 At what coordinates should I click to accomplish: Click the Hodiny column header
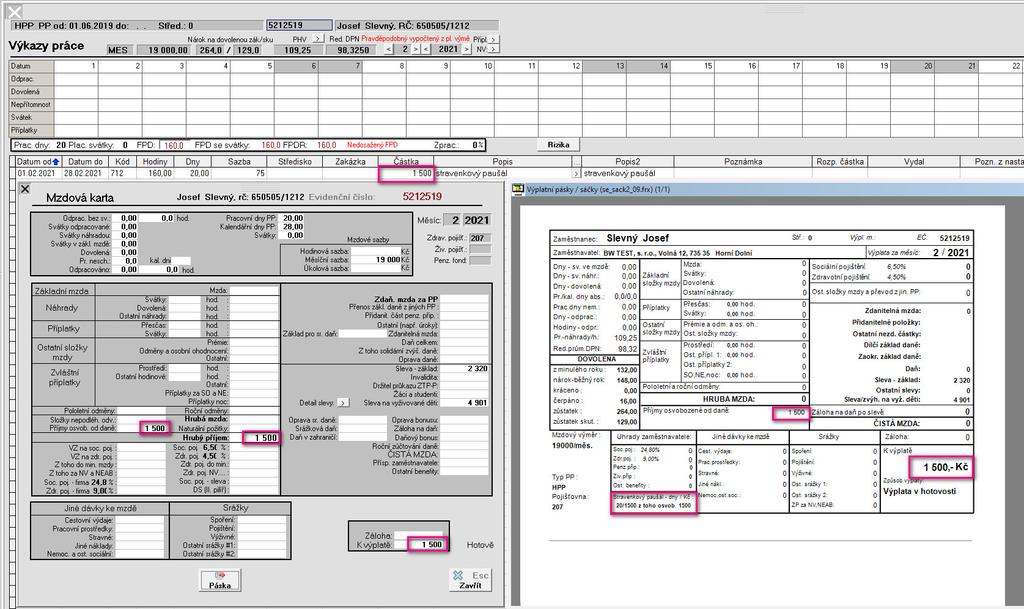click(155, 162)
